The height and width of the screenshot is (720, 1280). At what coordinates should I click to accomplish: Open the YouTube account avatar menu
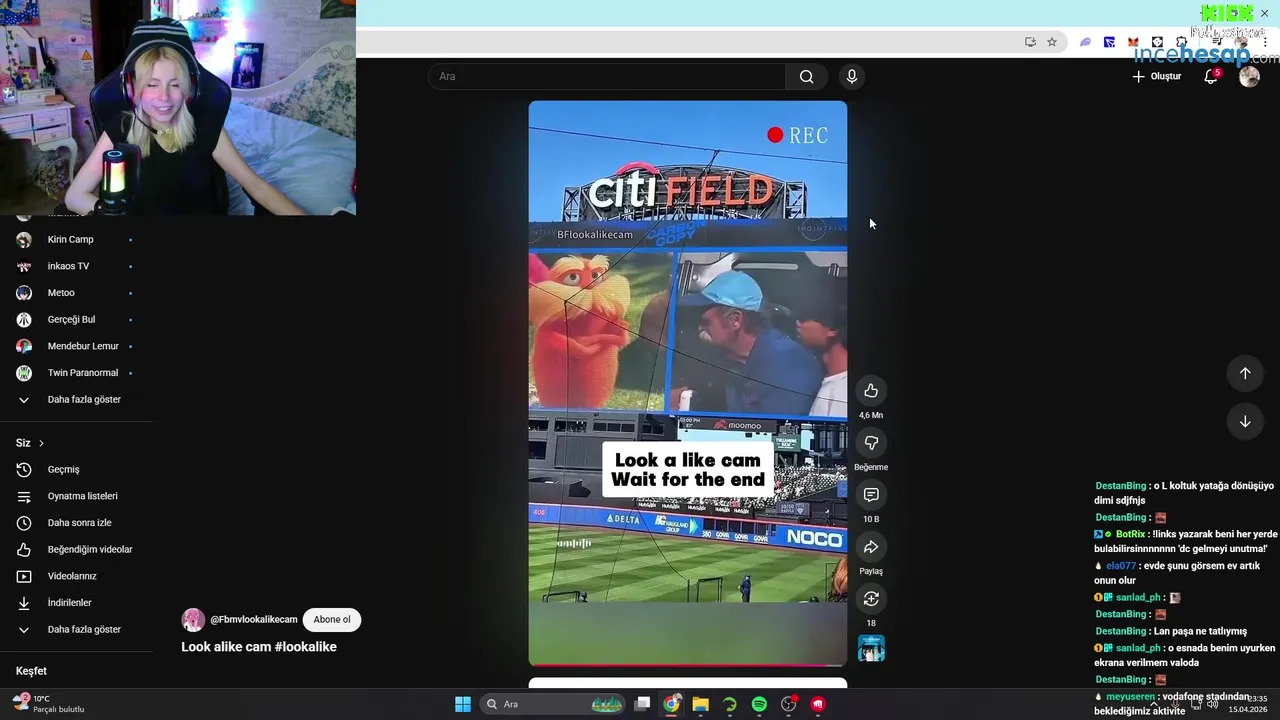point(1249,77)
